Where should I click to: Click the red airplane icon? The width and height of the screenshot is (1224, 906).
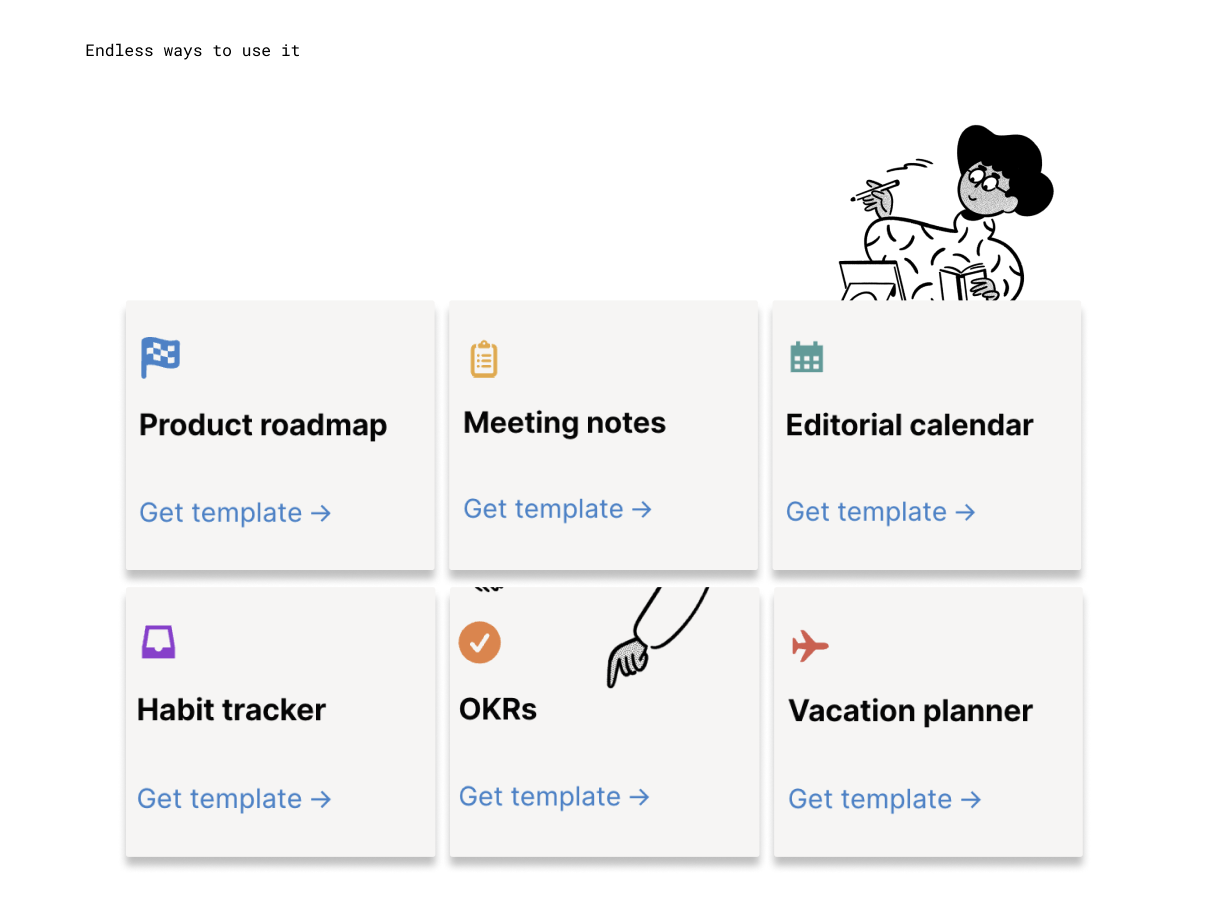810,646
